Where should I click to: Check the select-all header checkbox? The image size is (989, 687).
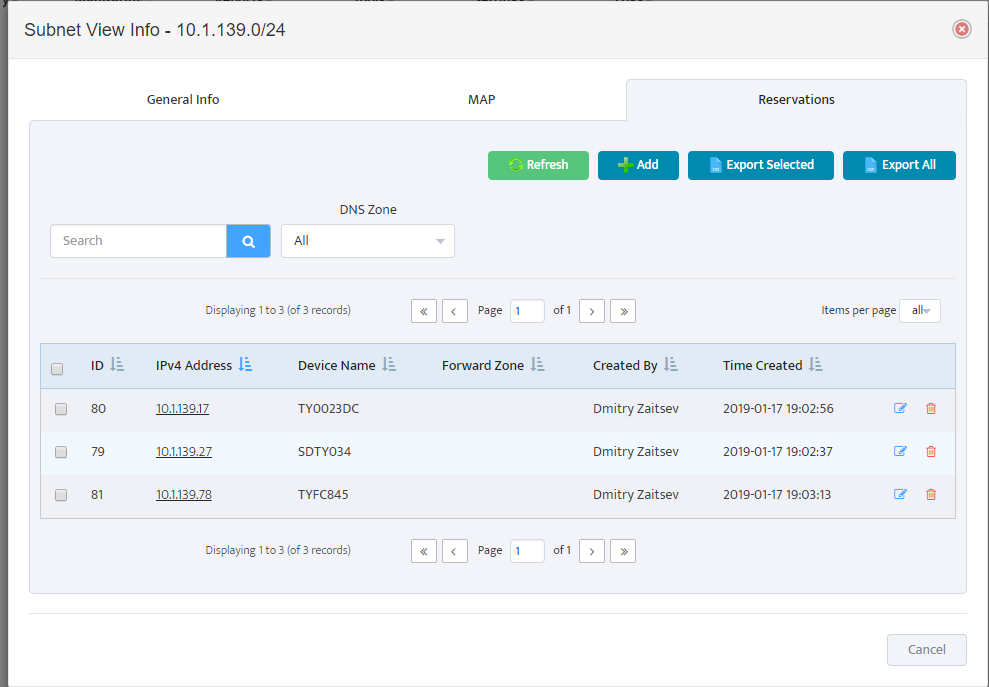[x=57, y=369]
